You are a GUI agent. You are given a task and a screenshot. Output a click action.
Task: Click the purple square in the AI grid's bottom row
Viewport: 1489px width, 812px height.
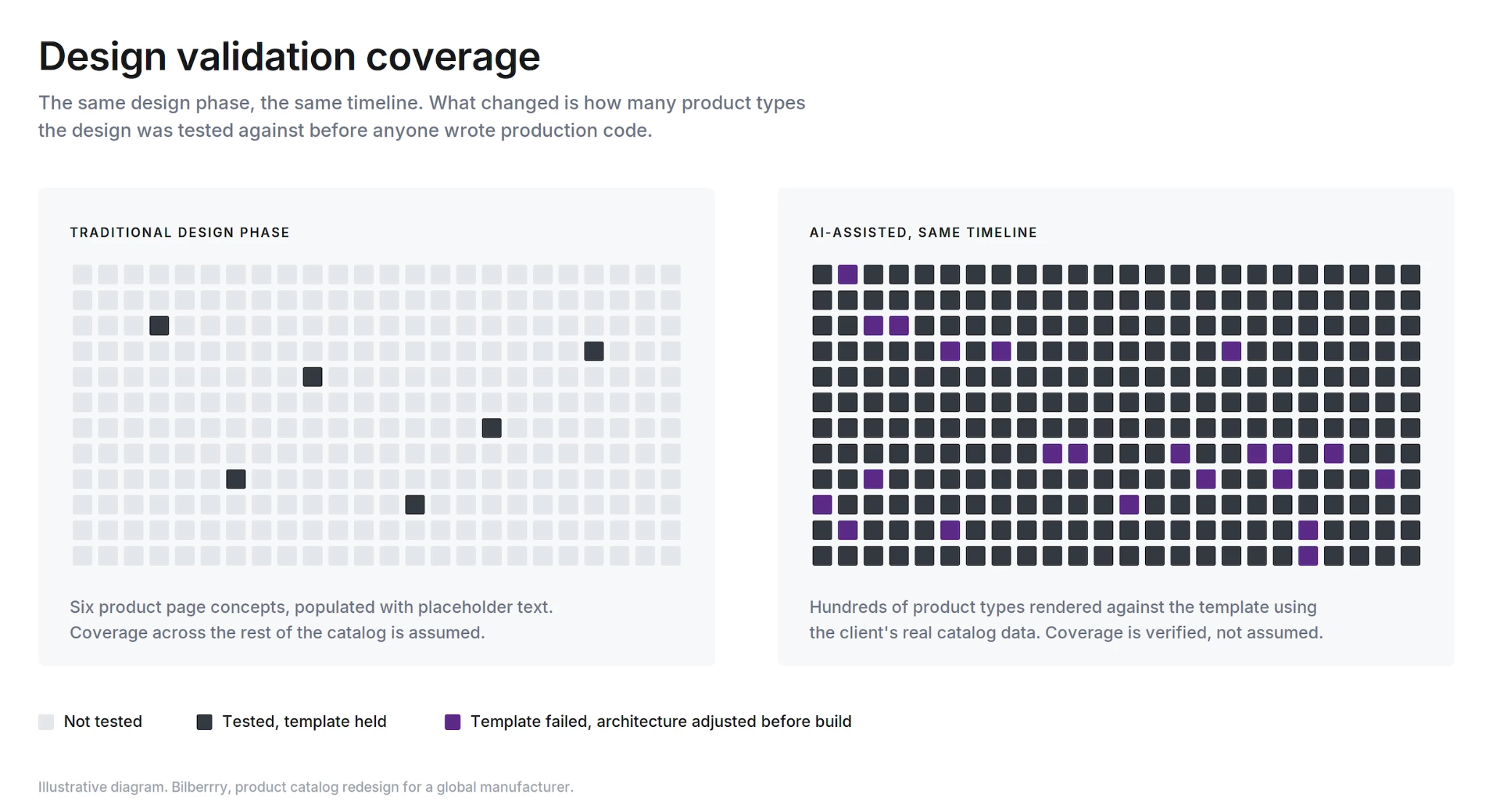coord(1308,556)
